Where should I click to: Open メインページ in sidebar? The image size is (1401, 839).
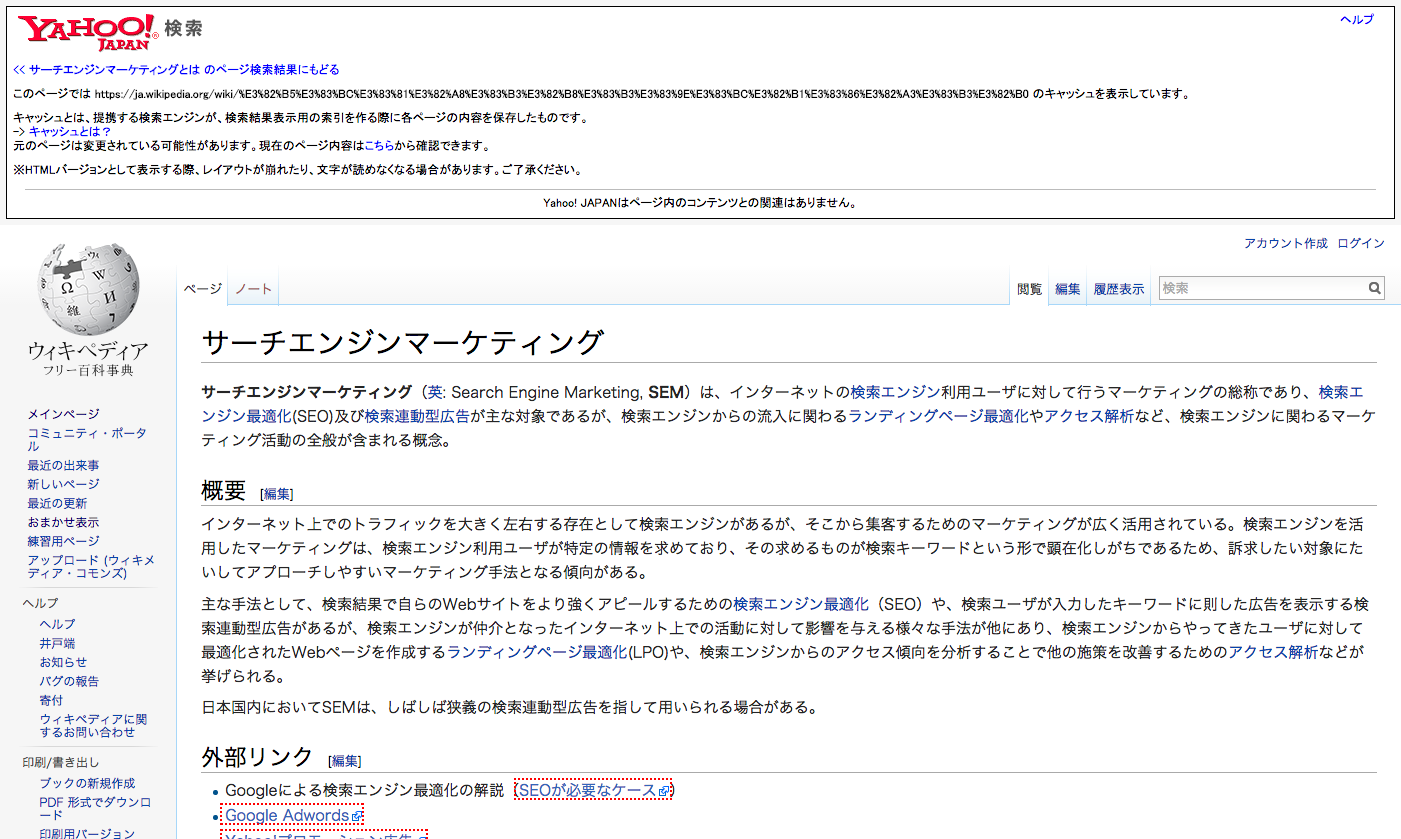pyautogui.click(x=63, y=414)
